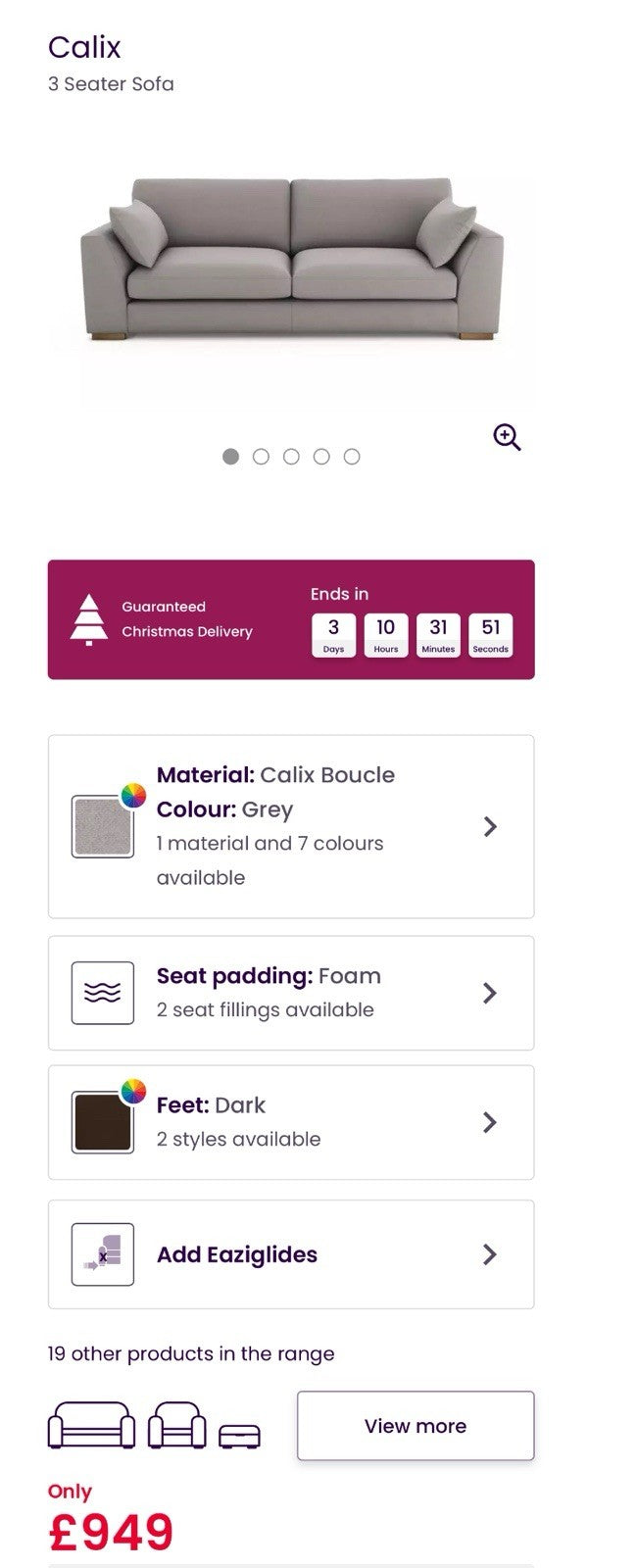Select the second carousel image dot
Screen dimensions: 637x1568
[x=261, y=457]
